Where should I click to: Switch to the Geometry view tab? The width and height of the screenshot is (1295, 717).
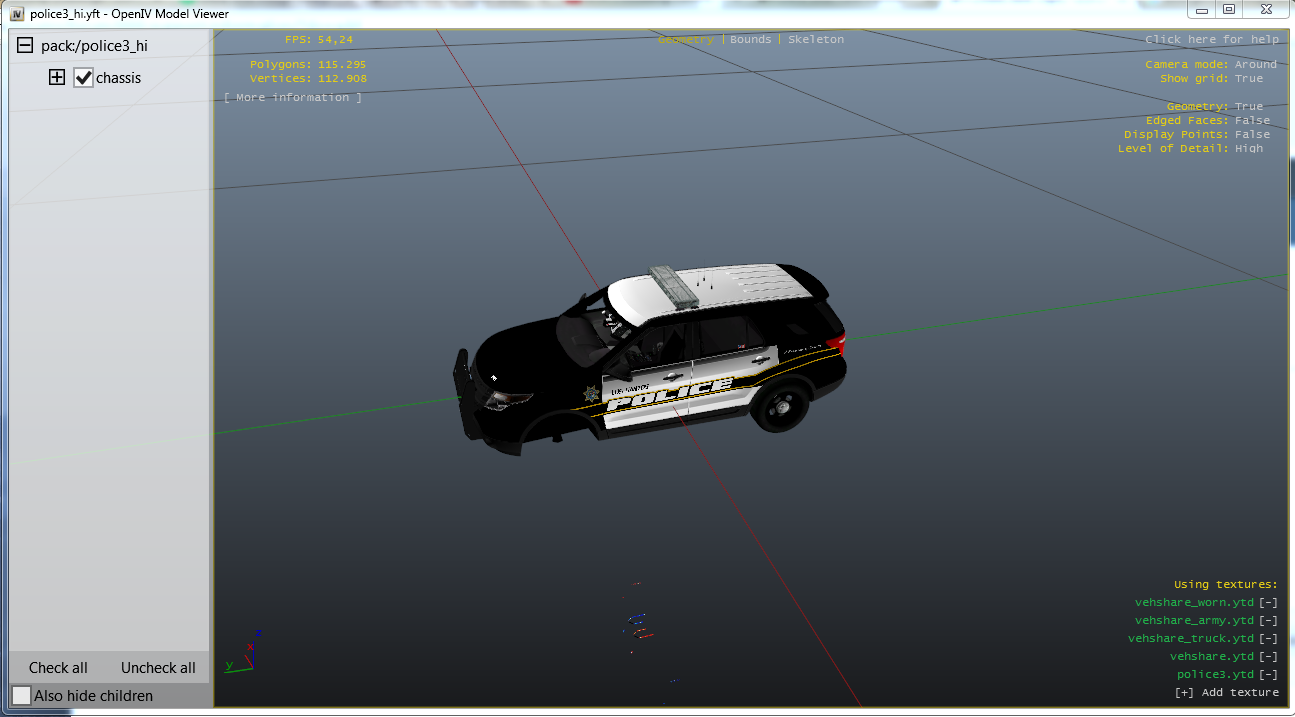click(686, 40)
